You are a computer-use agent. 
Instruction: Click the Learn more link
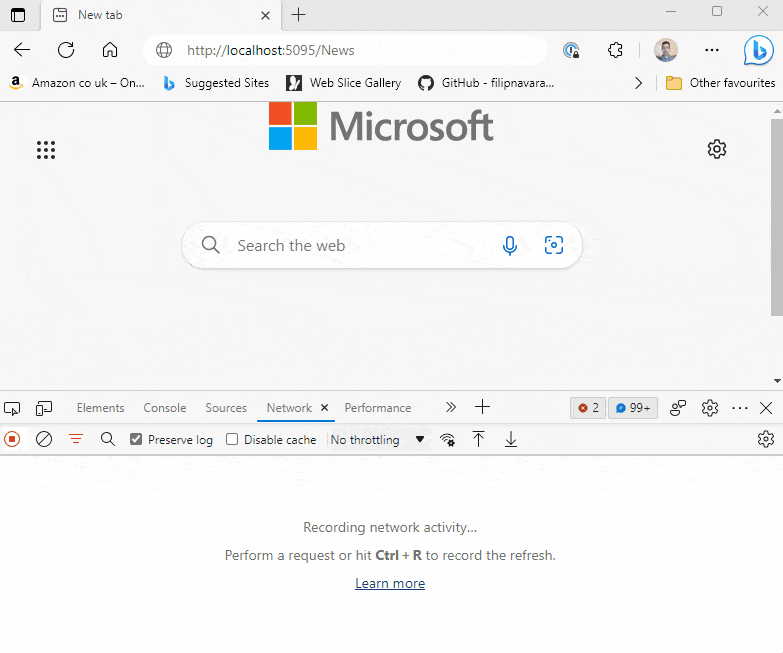point(390,583)
